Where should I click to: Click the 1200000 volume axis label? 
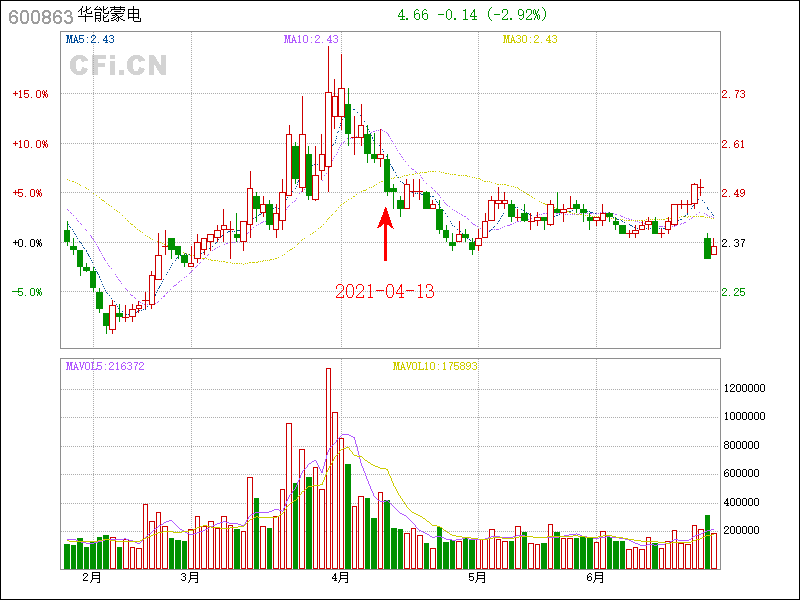point(745,387)
